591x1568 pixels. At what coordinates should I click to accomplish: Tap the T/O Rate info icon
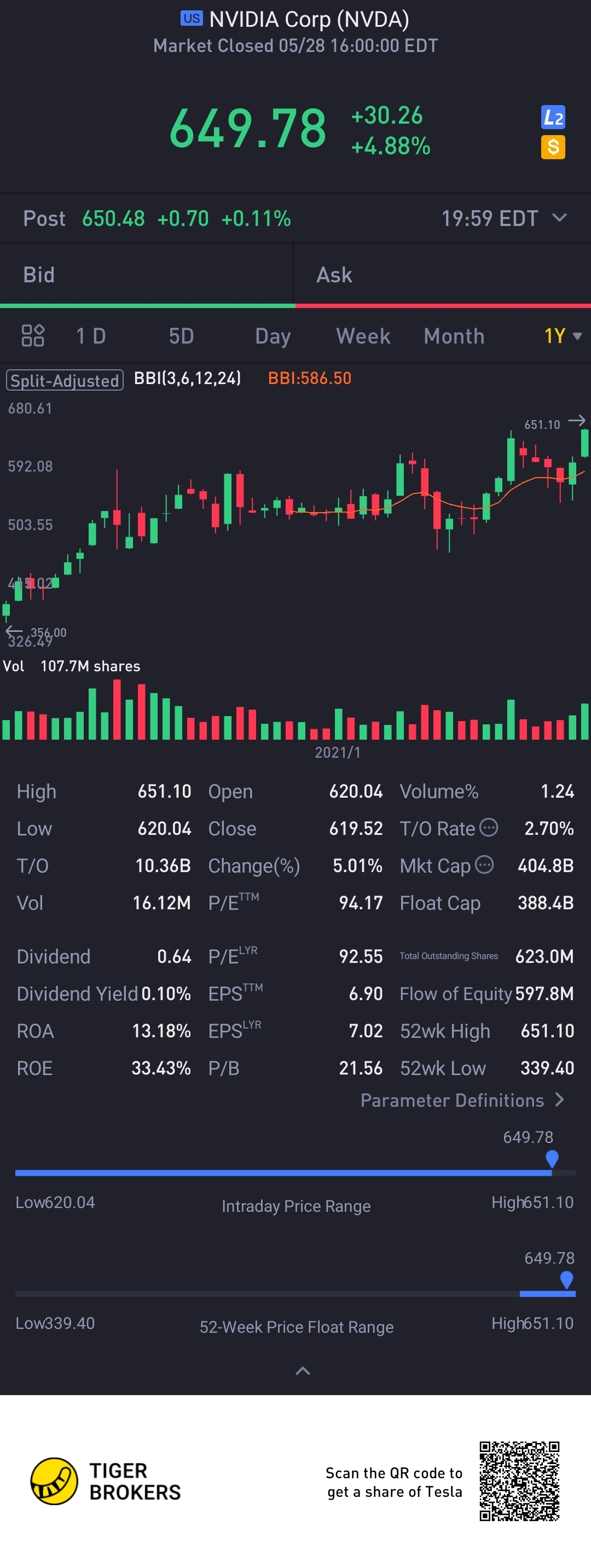coord(489,827)
